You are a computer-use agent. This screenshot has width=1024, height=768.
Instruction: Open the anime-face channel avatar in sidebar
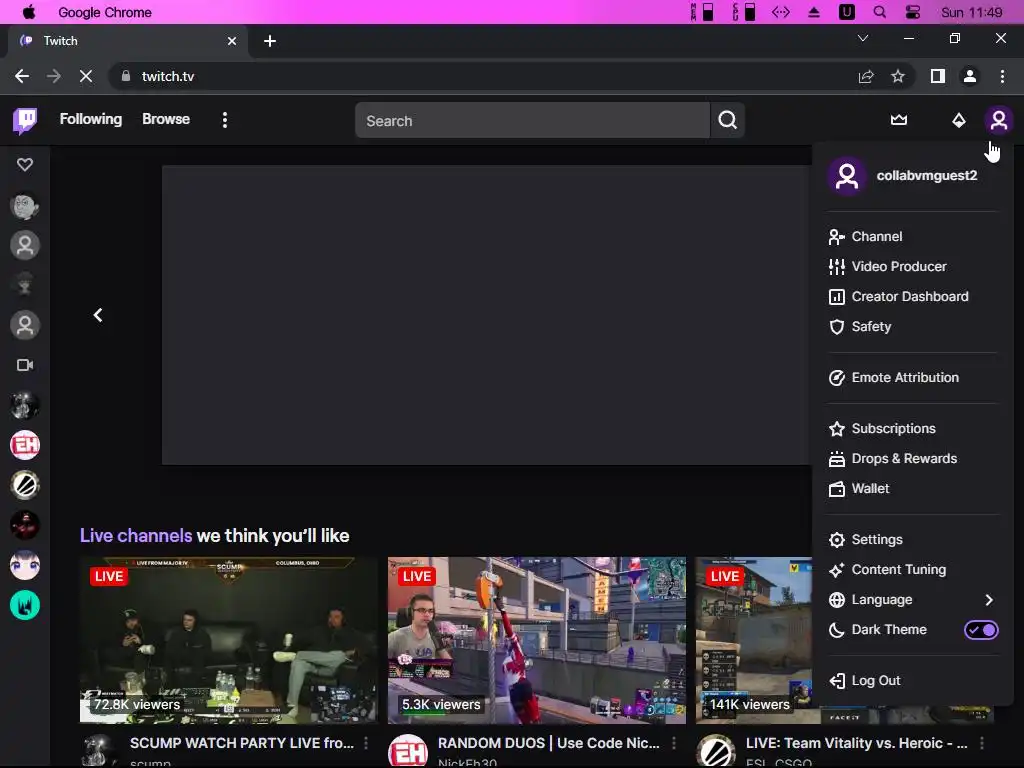tap(25, 566)
